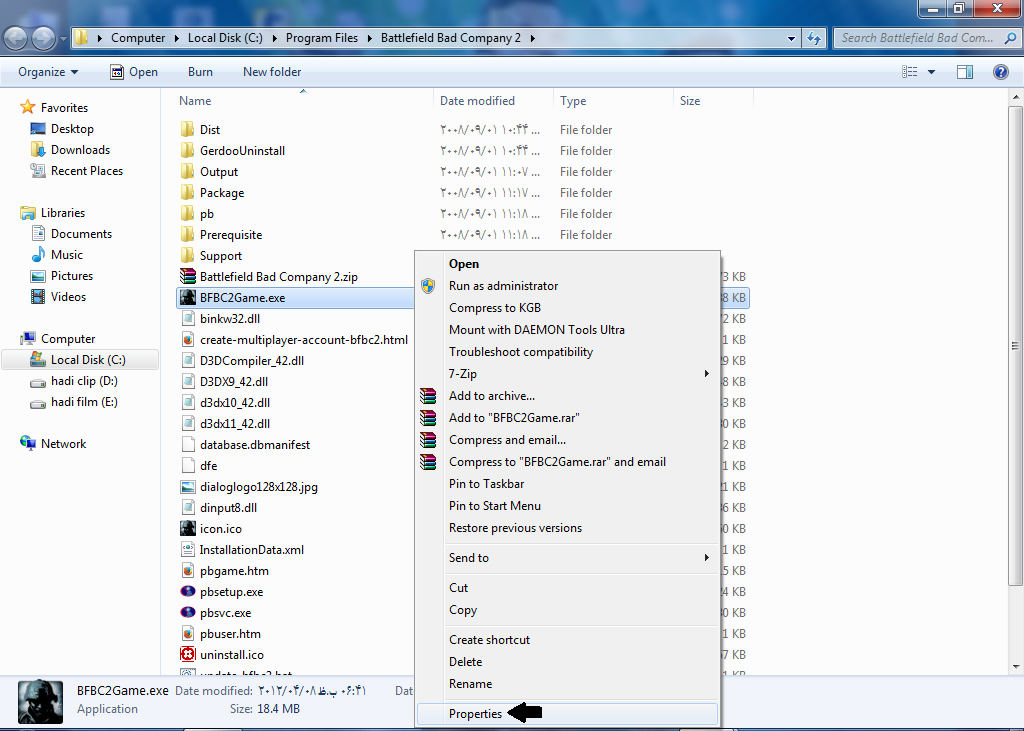
Task: Select Mount with DAEMON Tools Ultra
Action: [567, 329]
